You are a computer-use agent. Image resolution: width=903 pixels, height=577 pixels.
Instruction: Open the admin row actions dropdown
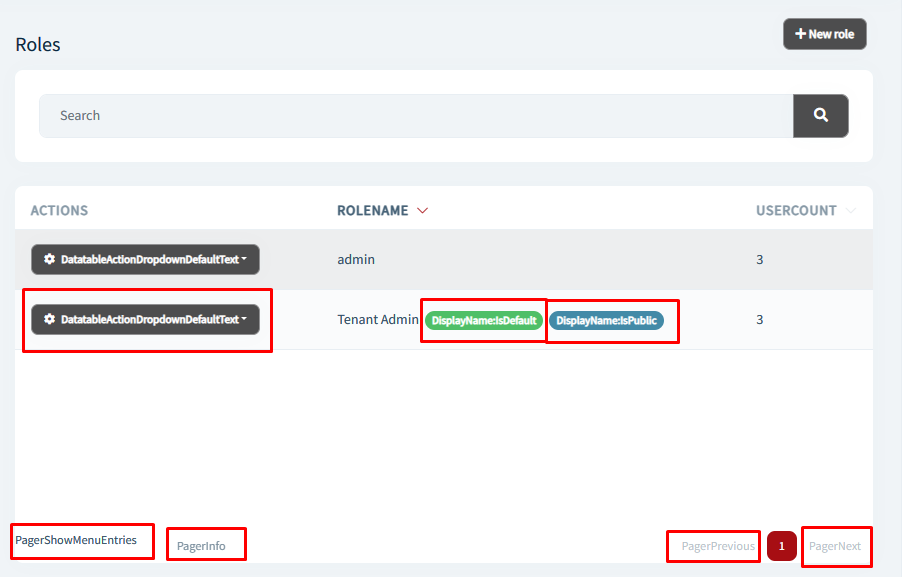[x=145, y=260]
